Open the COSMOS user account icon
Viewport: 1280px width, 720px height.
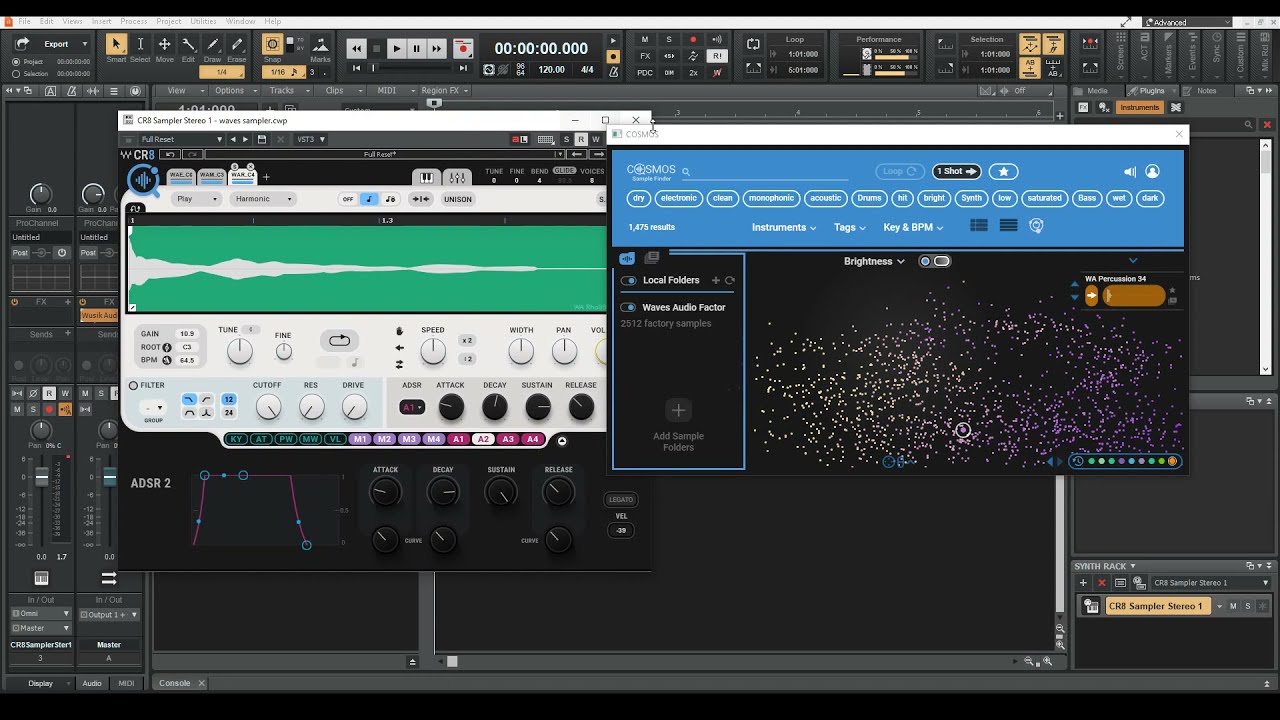(1152, 171)
